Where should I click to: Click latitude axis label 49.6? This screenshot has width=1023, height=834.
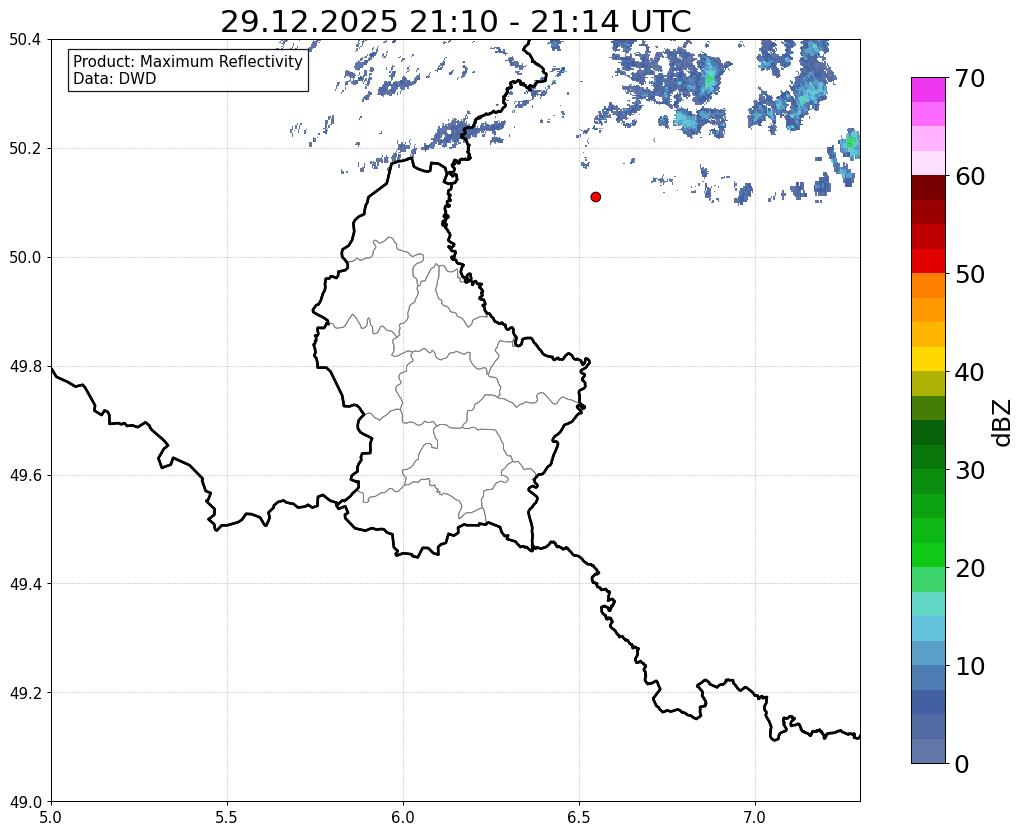coord(25,476)
